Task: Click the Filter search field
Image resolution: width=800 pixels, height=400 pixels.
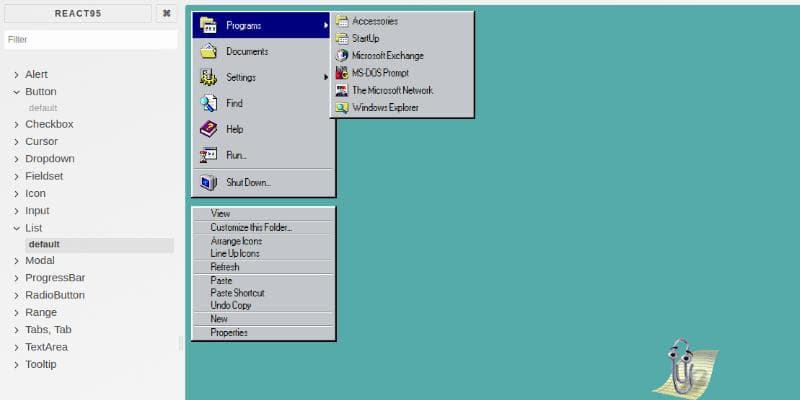Action: point(91,39)
